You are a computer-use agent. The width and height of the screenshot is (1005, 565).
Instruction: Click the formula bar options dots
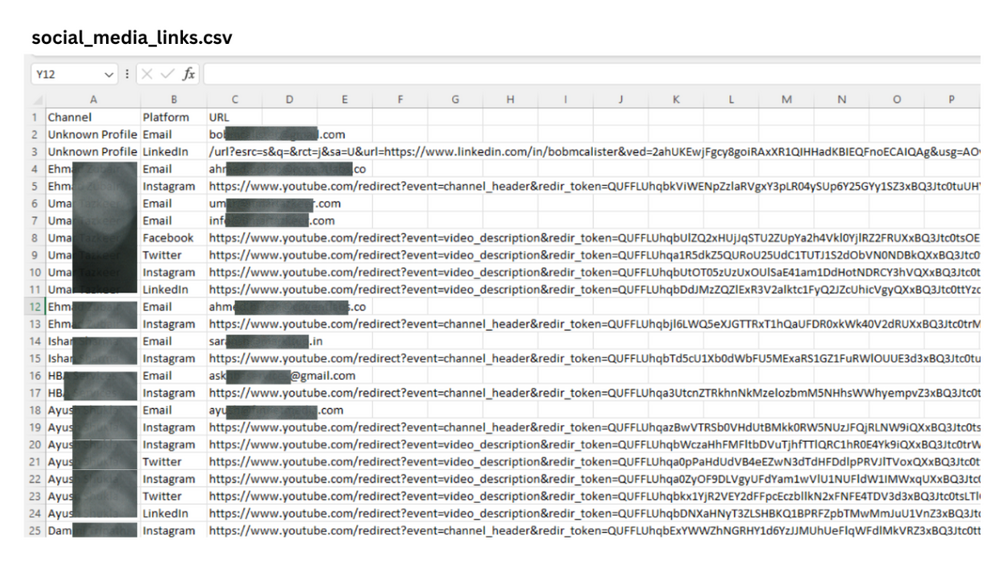pyautogui.click(x=127, y=74)
